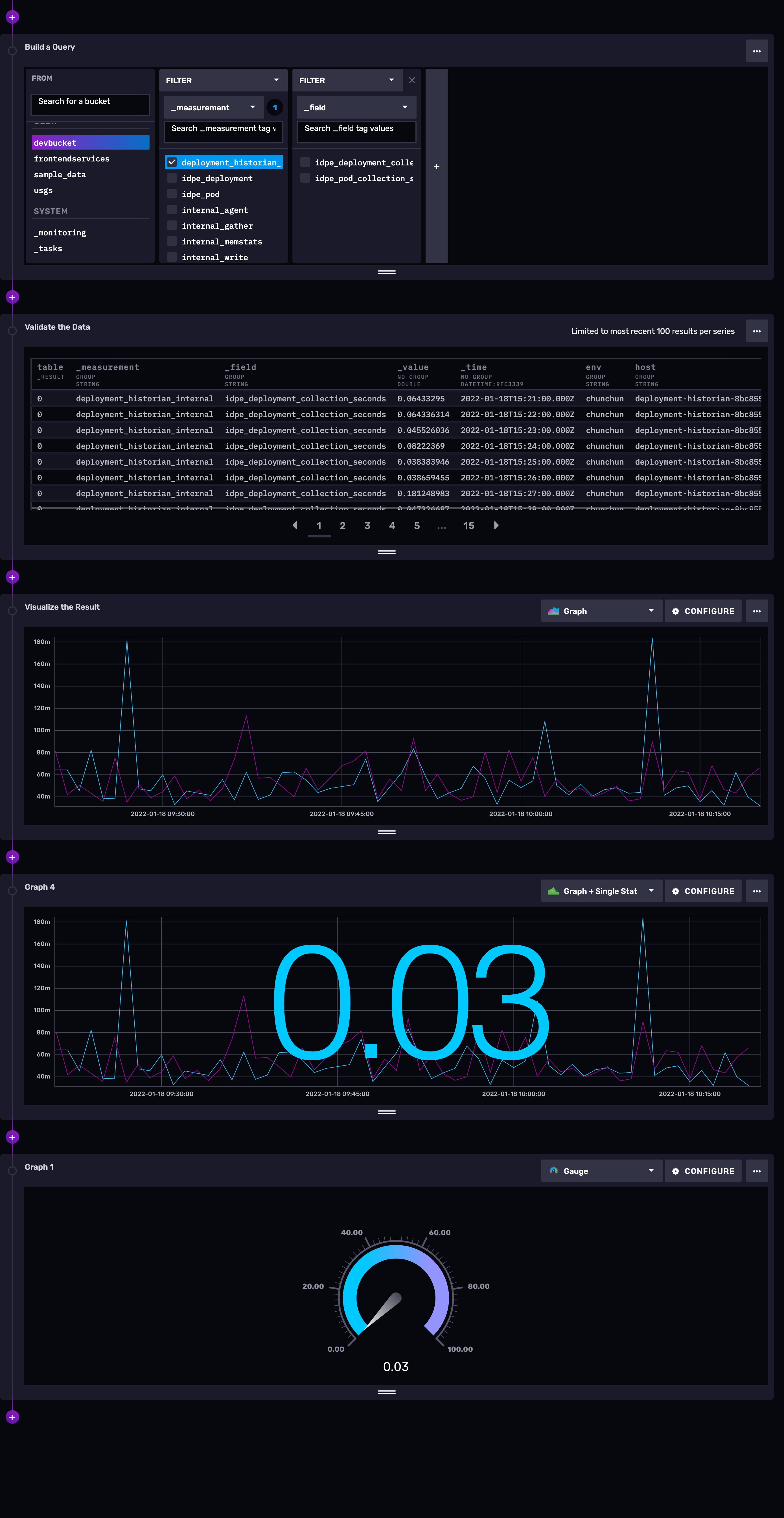Add a new filter column with the plus button
Screen dimensions: 784x1518
(437, 166)
